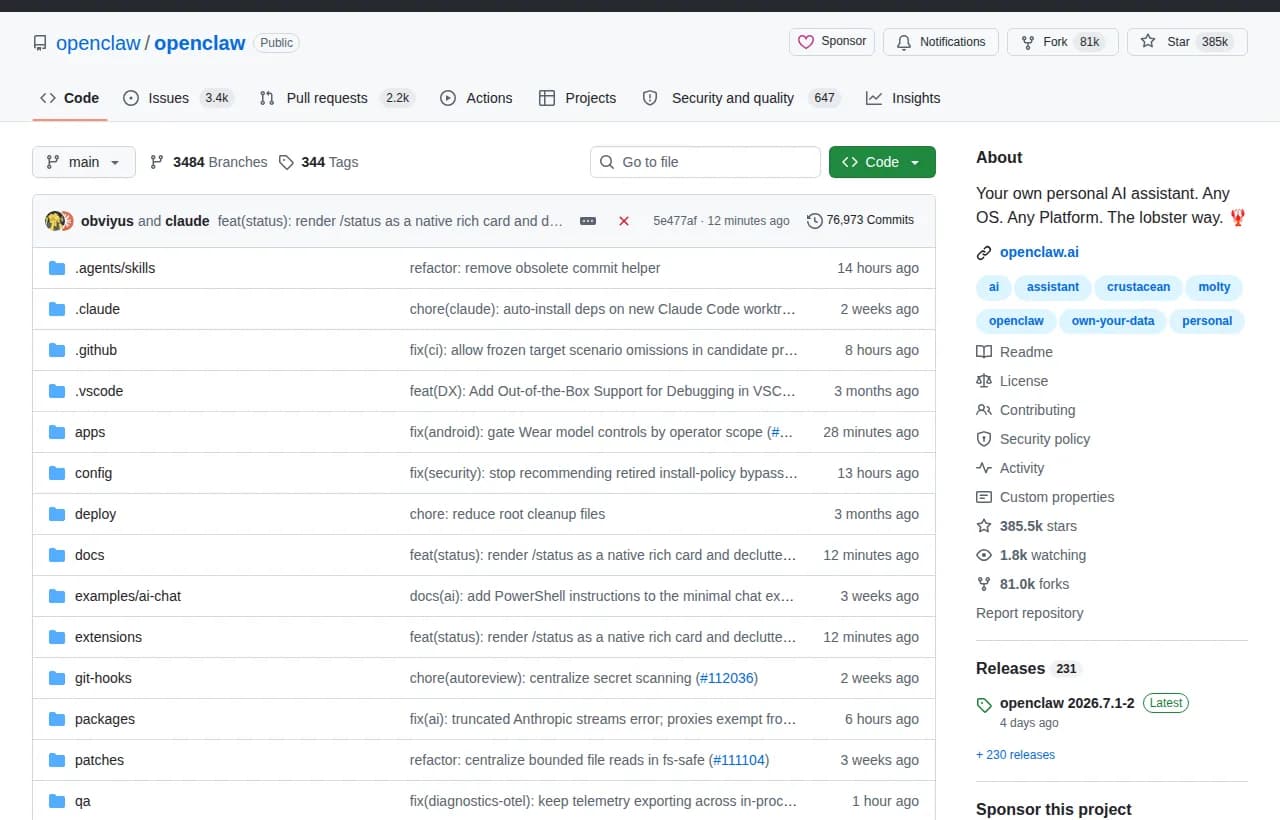Open commit 'refactor: remove obsolete commit helper'

click(535, 268)
